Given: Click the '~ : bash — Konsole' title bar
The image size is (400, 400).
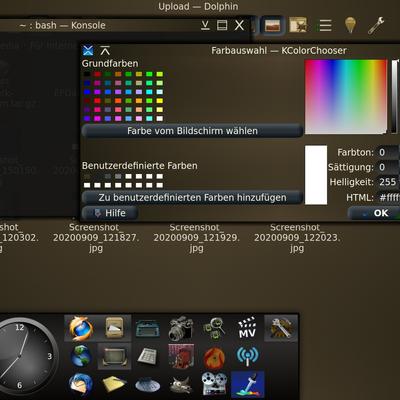Looking at the screenshot, I should point(62,25).
